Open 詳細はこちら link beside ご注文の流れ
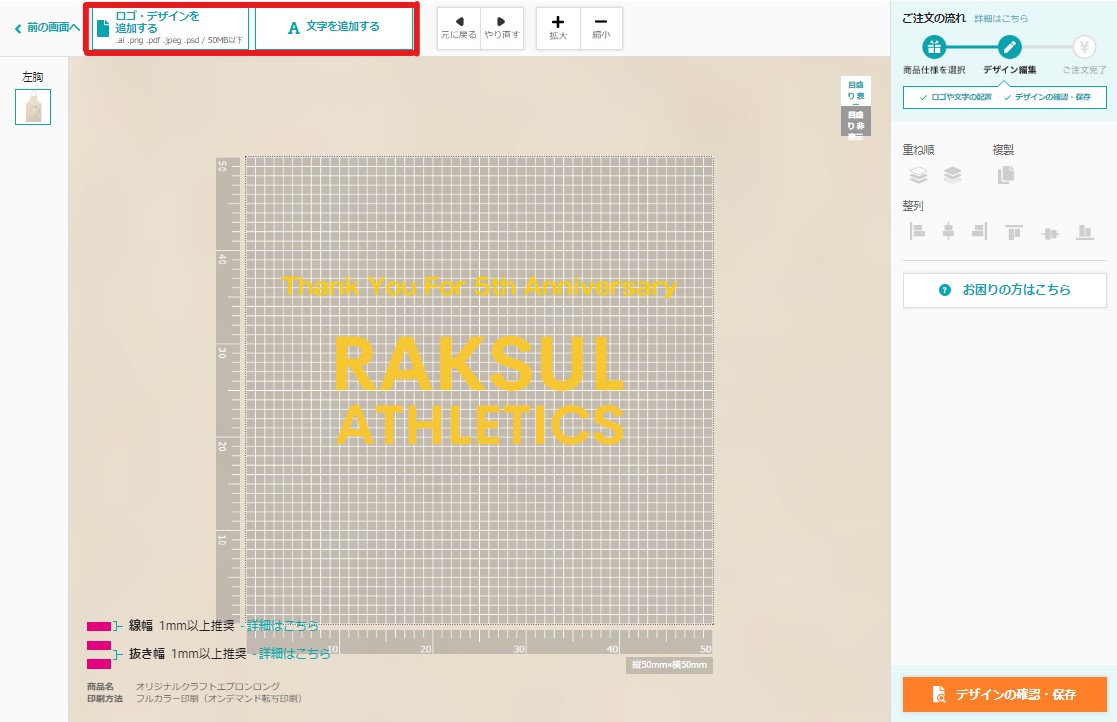Image resolution: width=1117 pixels, height=722 pixels. click(x=1001, y=19)
